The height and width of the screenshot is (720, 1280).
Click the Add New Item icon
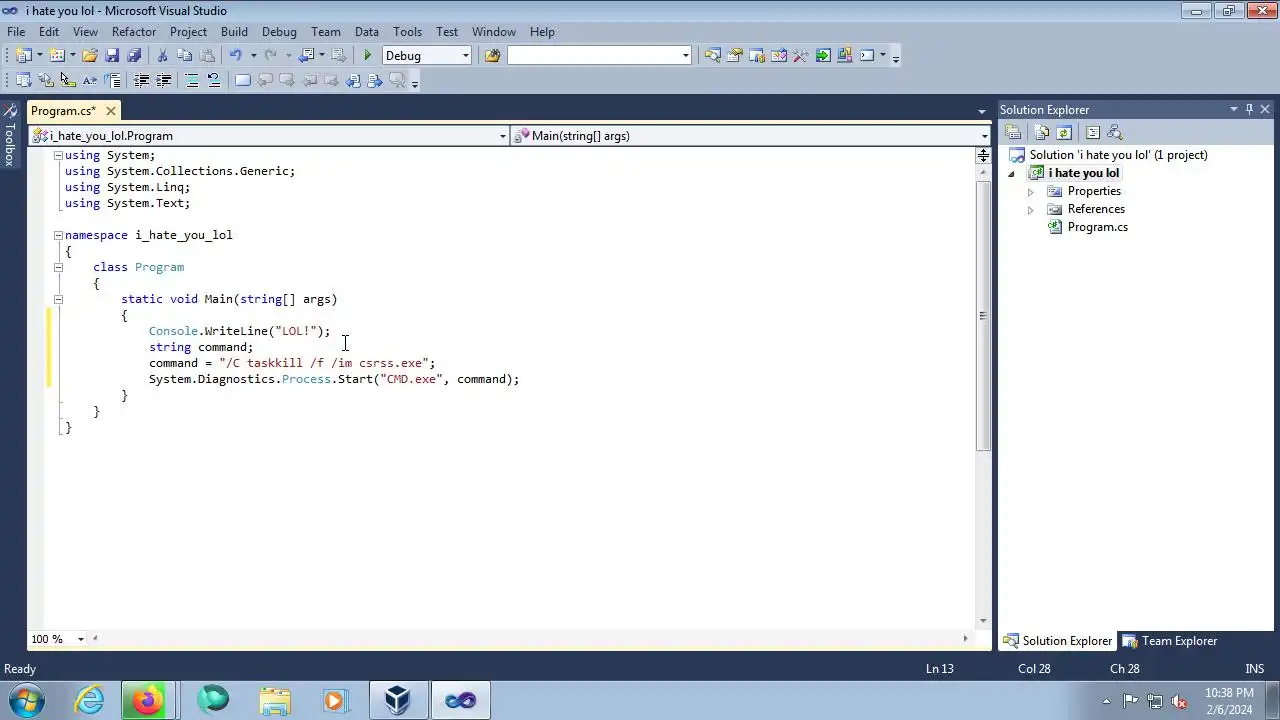[57, 56]
